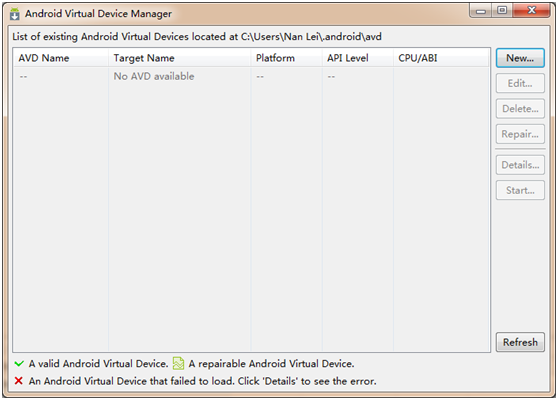This screenshot has height=400, width=558.
Task: Click the repairable device legend icon
Action: click(178, 363)
